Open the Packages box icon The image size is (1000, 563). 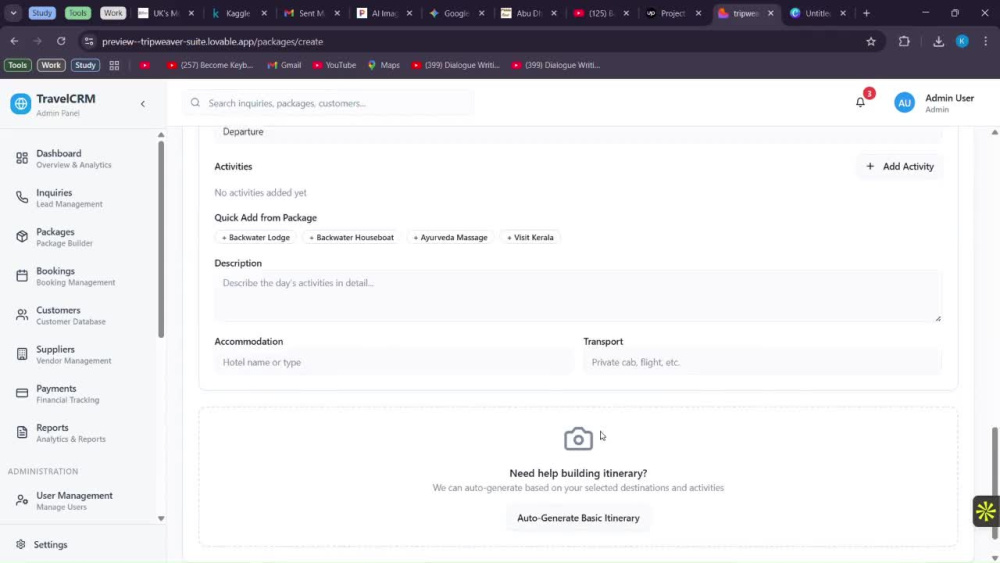click(x=22, y=237)
